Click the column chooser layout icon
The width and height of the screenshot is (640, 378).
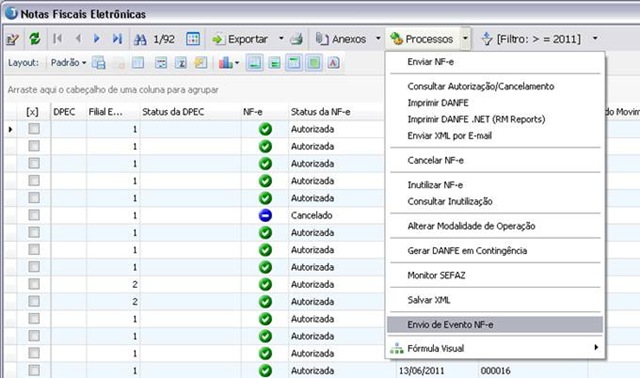138,63
